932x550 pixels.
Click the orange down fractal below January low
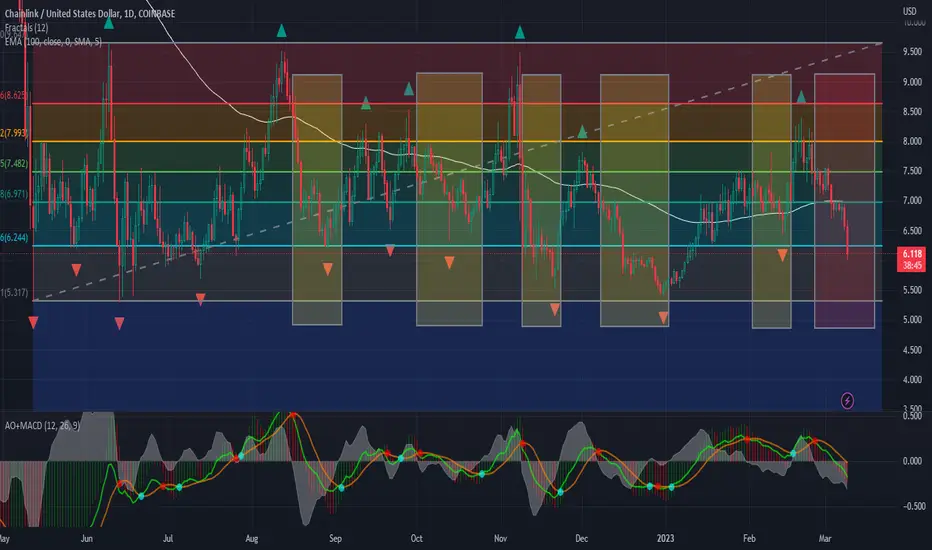click(663, 319)
